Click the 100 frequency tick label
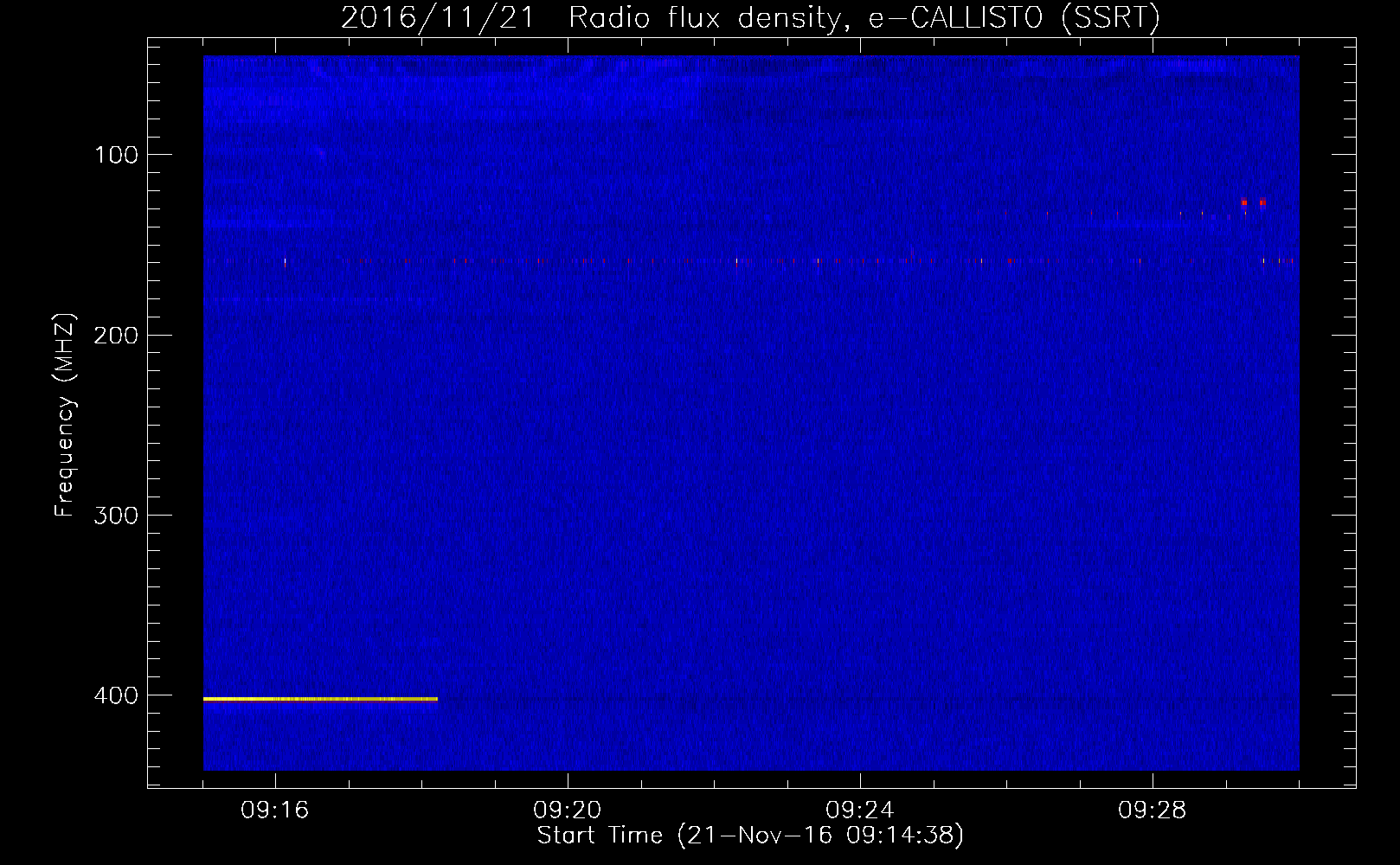This screenshot has height=865, width=1400. (117, 155)
